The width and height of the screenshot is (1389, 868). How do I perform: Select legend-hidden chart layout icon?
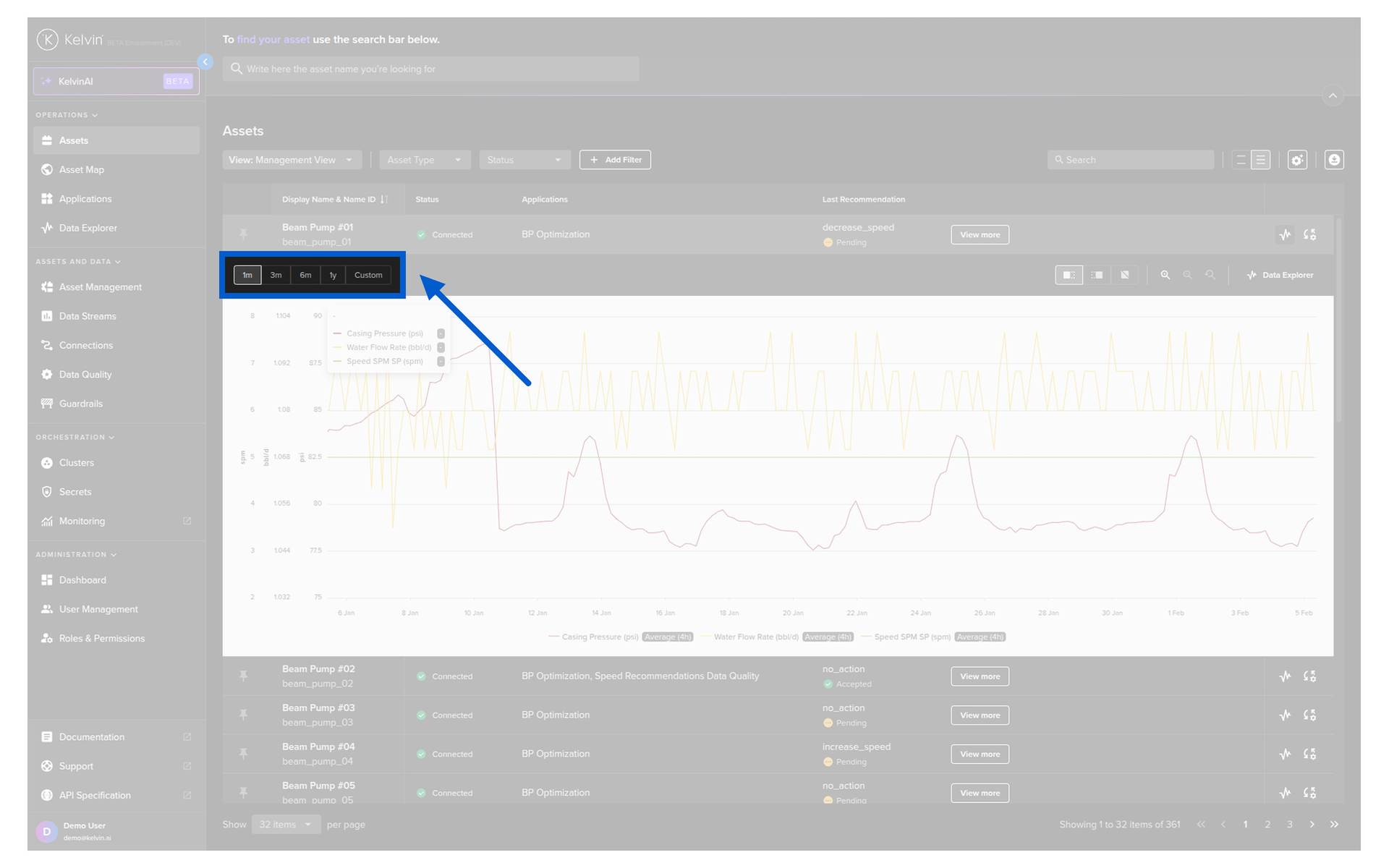(1125, 275)
